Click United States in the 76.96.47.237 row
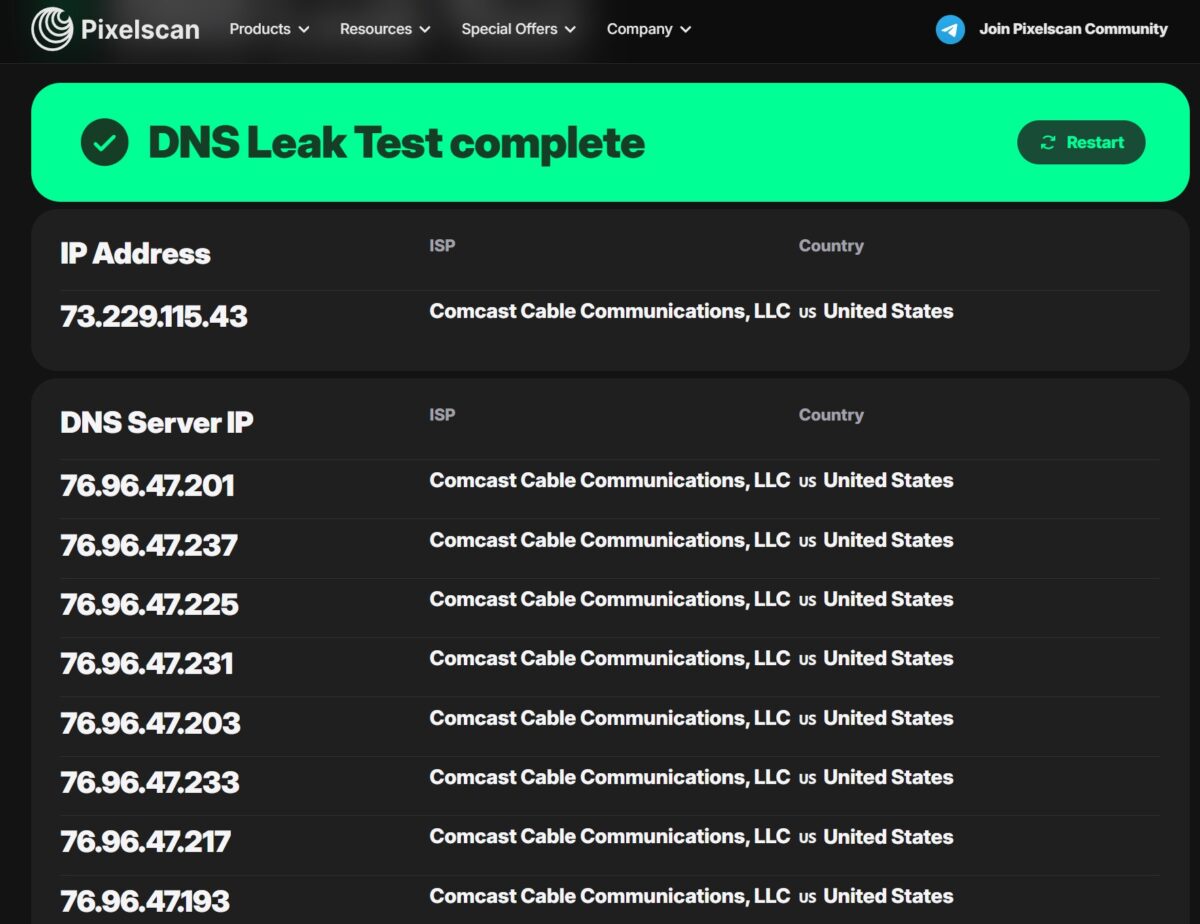Viewport: 1200px width, 924px height. click(888, 540)
